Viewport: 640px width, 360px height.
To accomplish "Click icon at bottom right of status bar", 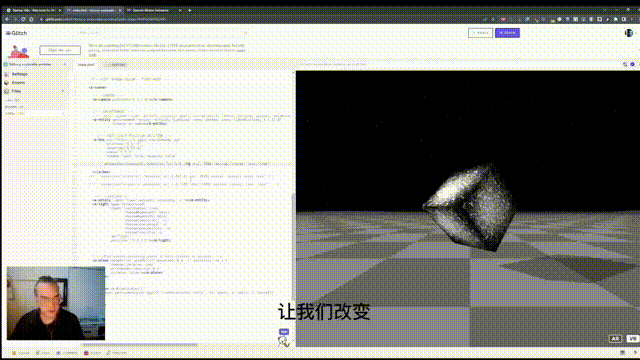I will [x=635, y=353].
